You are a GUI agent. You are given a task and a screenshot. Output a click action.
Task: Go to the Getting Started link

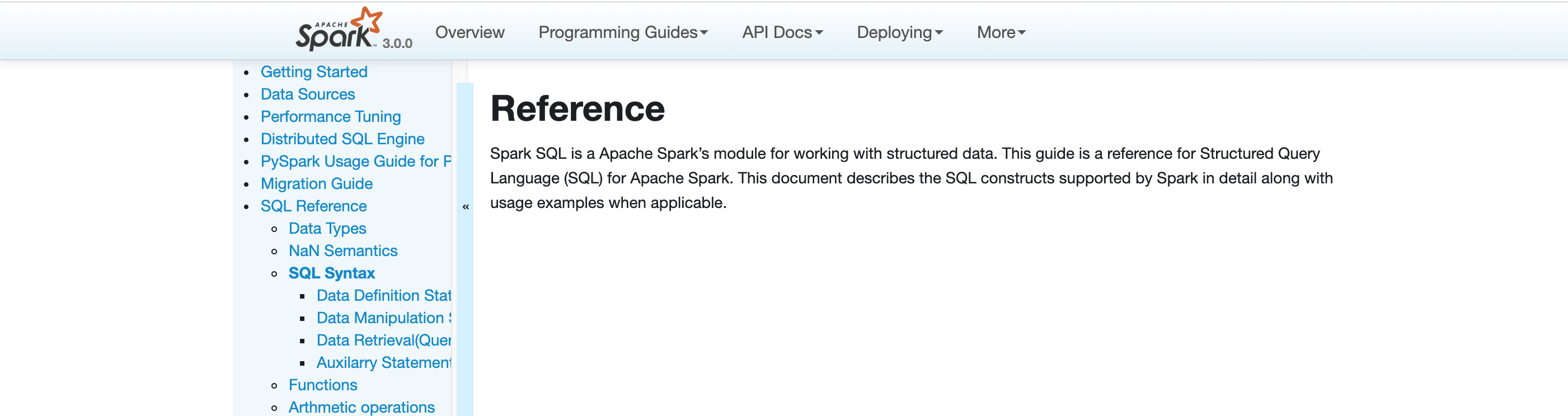314,72
